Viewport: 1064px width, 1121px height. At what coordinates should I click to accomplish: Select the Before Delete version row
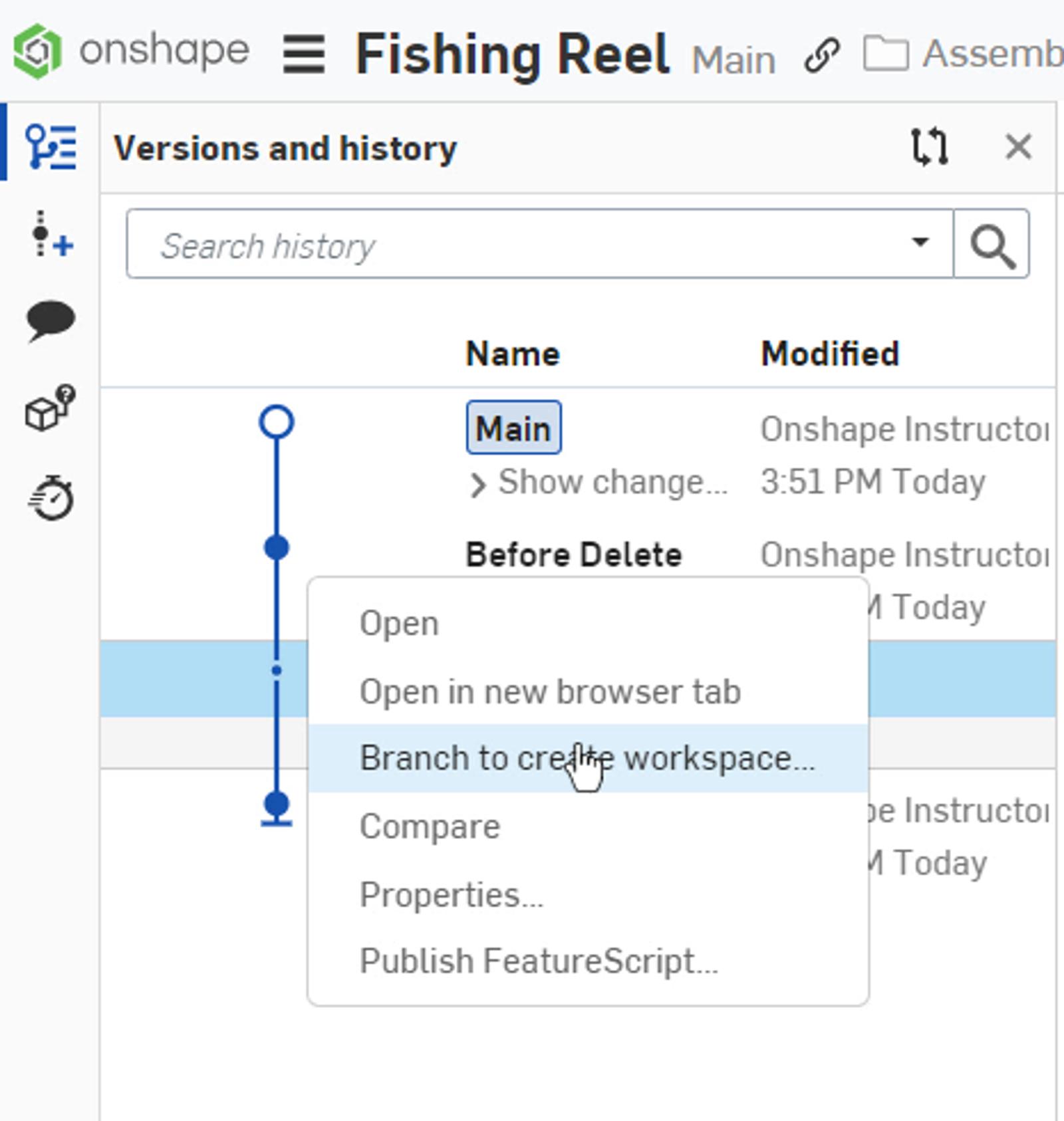click(x=573, y=555)
